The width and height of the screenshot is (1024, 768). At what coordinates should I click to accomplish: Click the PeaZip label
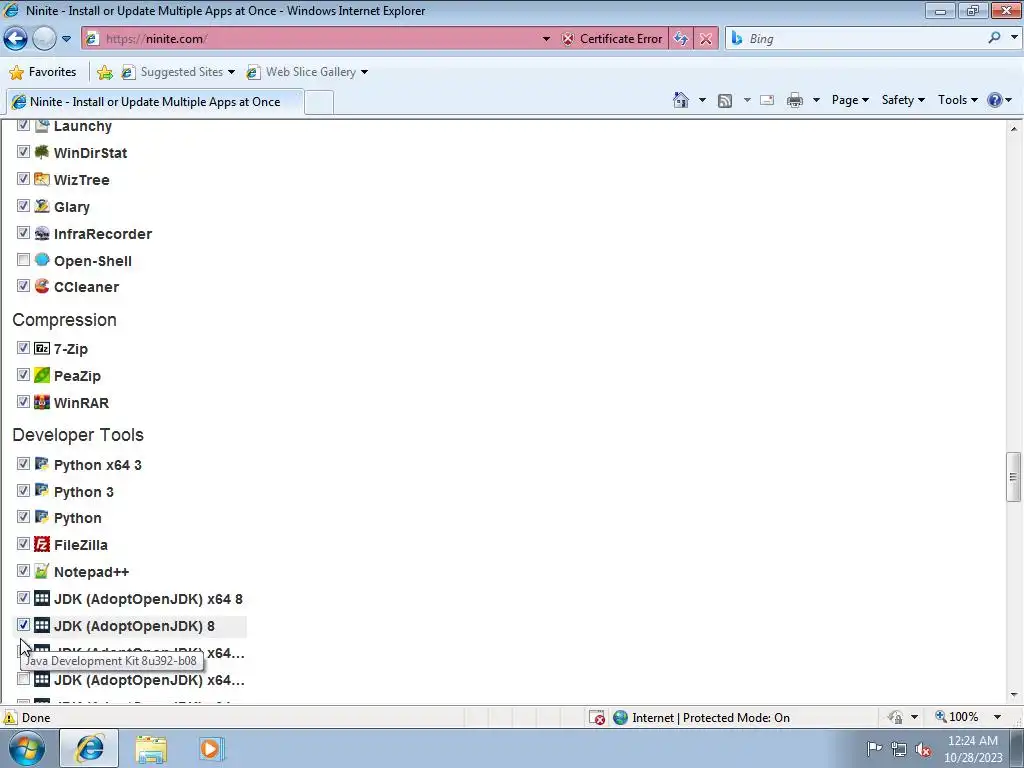coord(77,376)
